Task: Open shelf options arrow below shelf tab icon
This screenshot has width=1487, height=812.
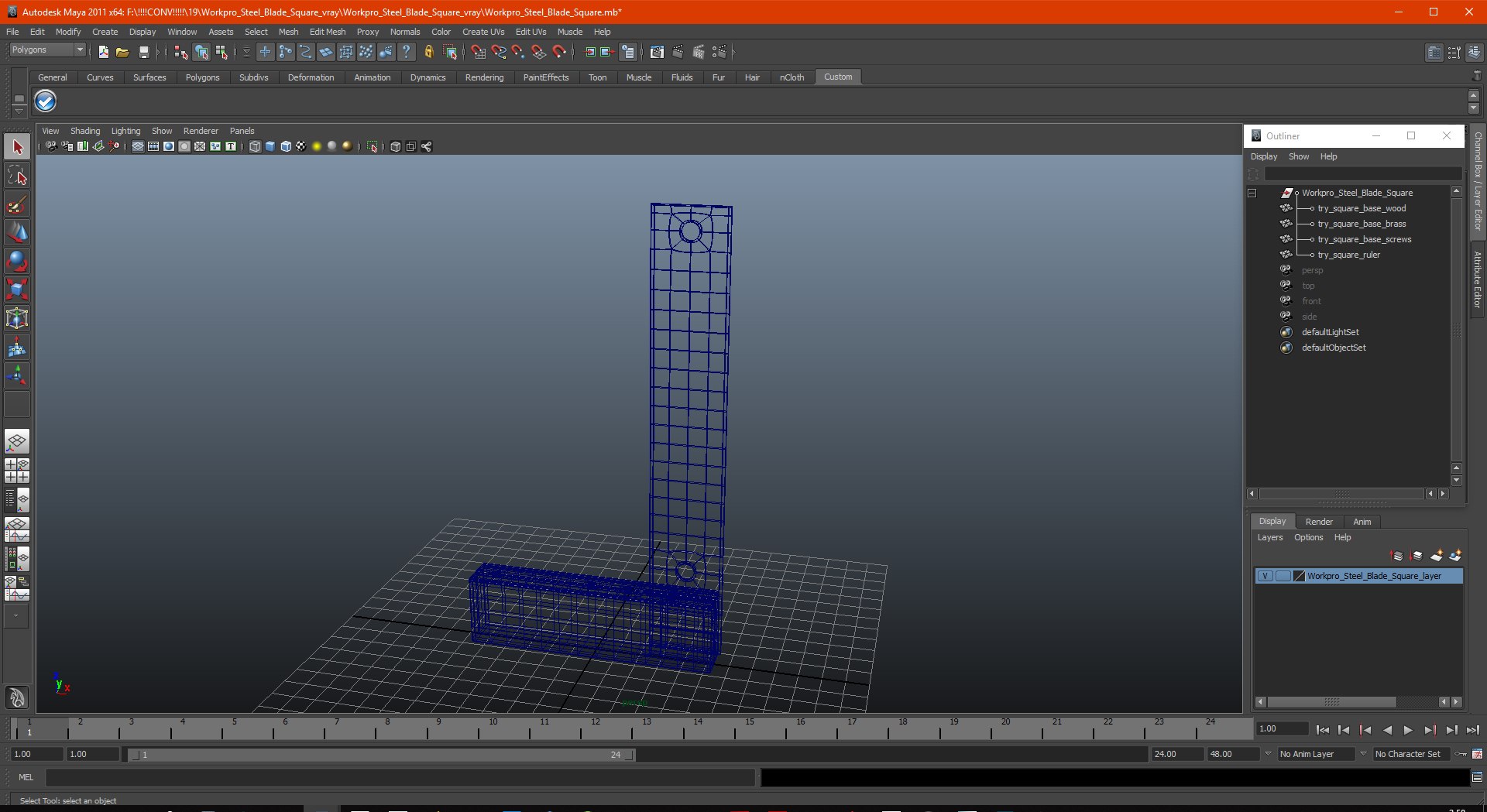Action: tap(19, 111)
